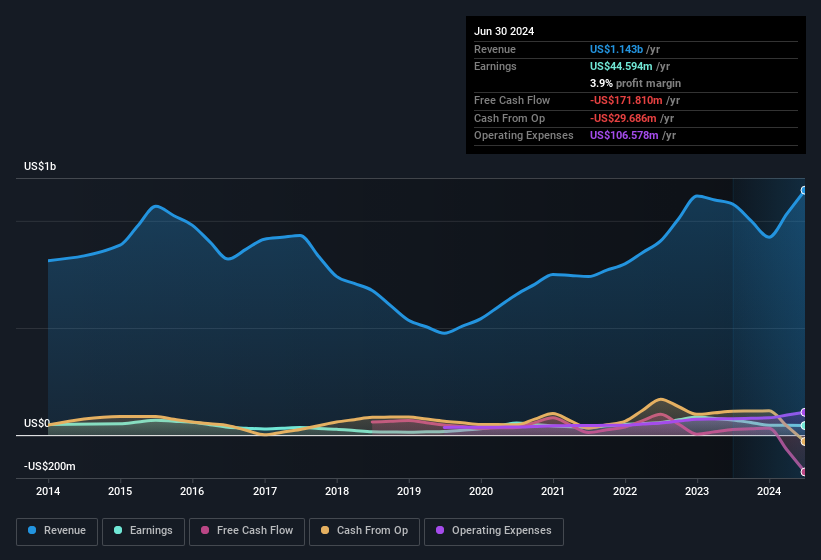Click the -US$171.810m free cash flow value

pos(626,100)
